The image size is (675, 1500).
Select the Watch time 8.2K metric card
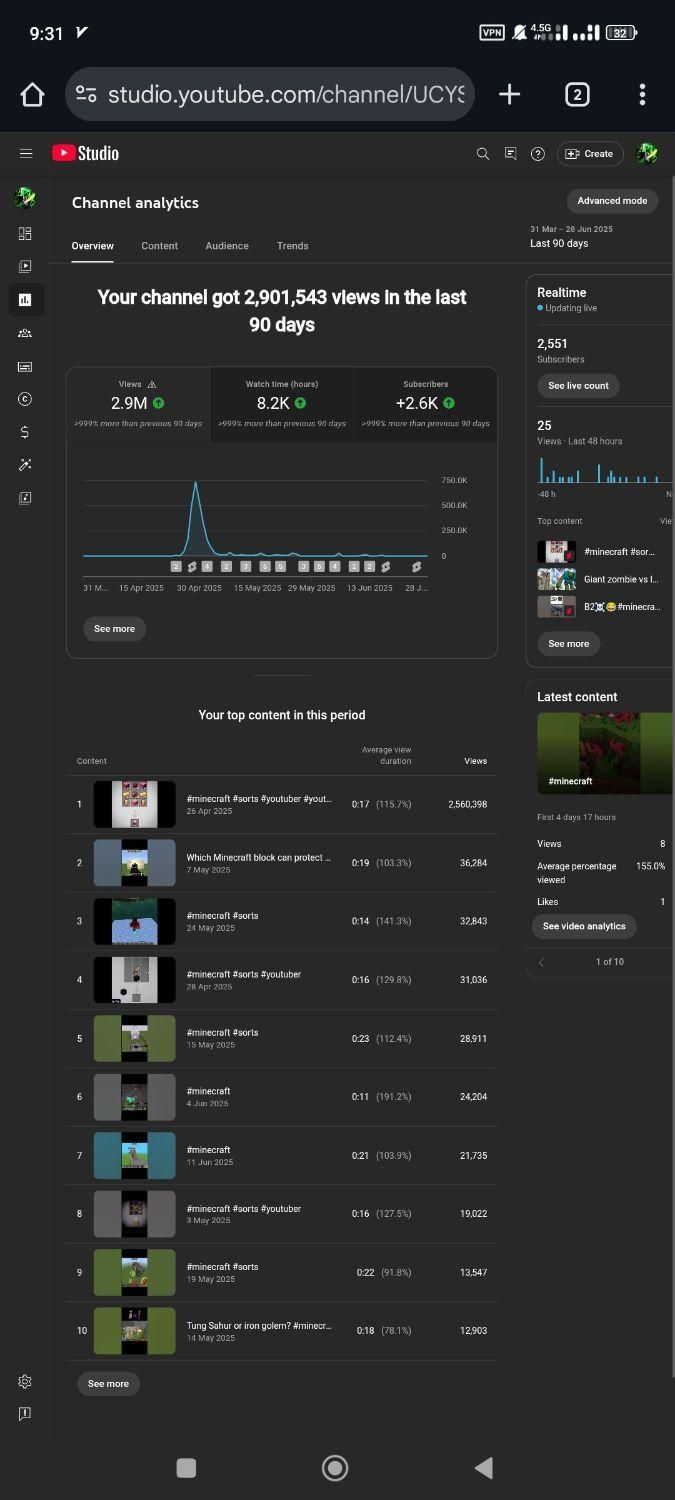282,404
